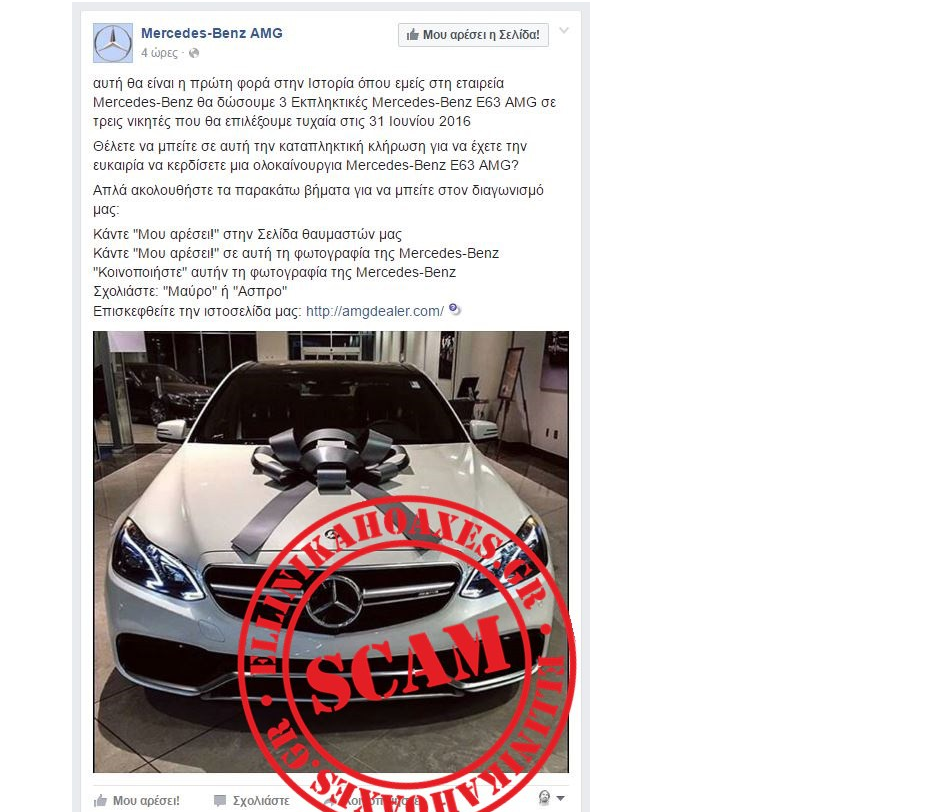Click the red SCAM stamp overlay
The image size is (932, 812).
coord(407,654)
